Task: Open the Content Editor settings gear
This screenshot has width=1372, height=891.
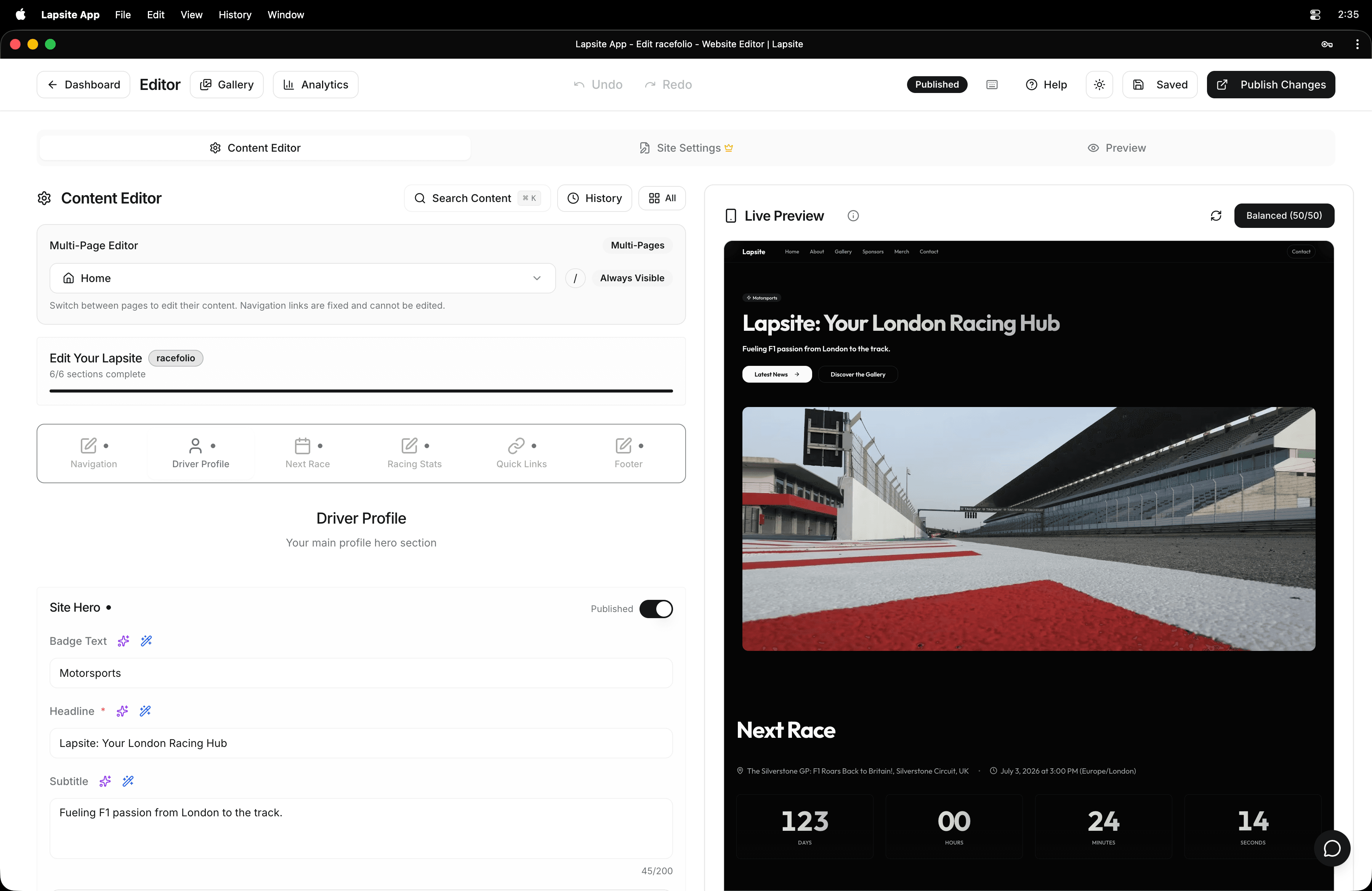Action: (x=44, y=198)
